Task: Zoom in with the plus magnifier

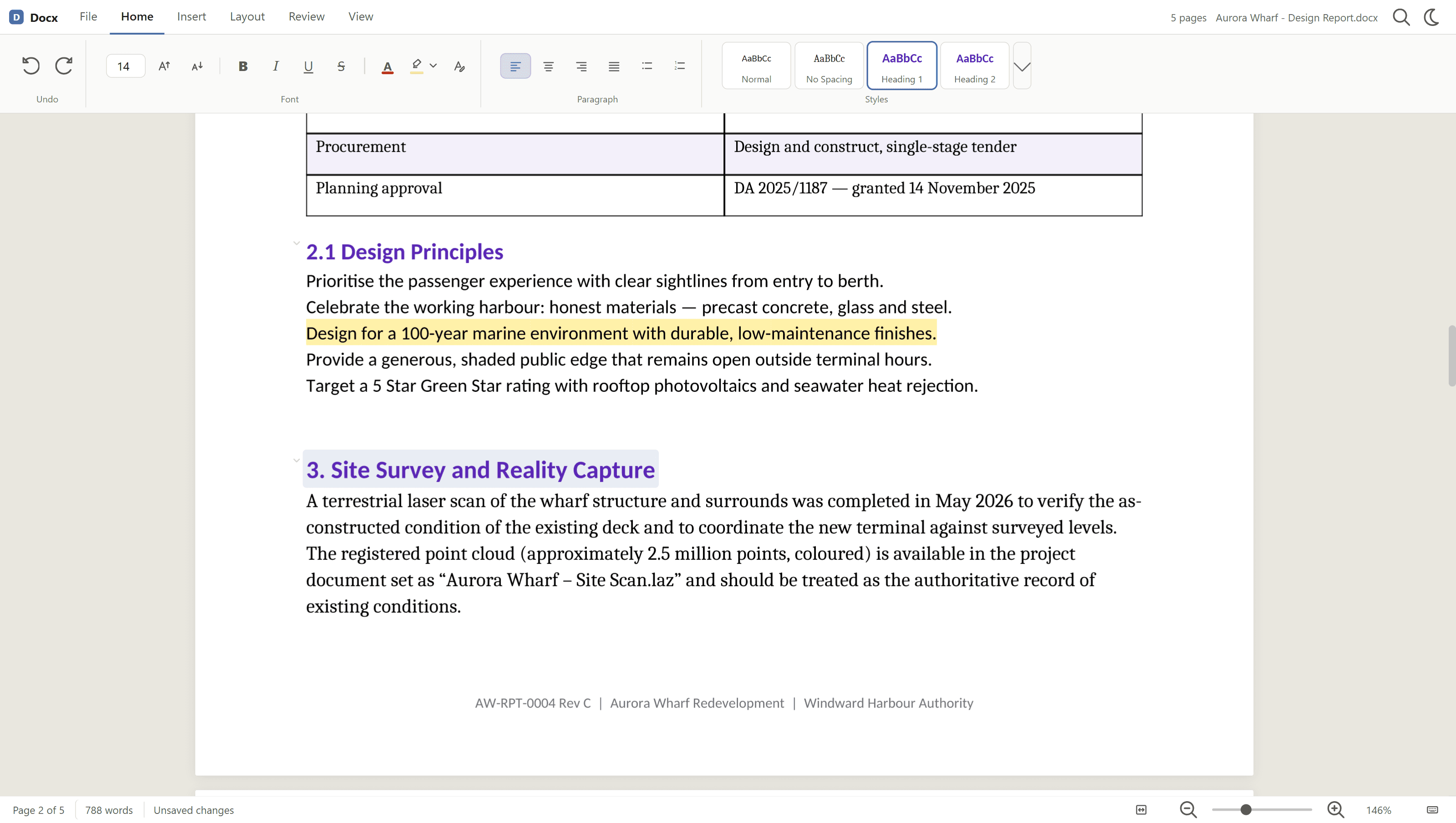Action: [1335, 810]
